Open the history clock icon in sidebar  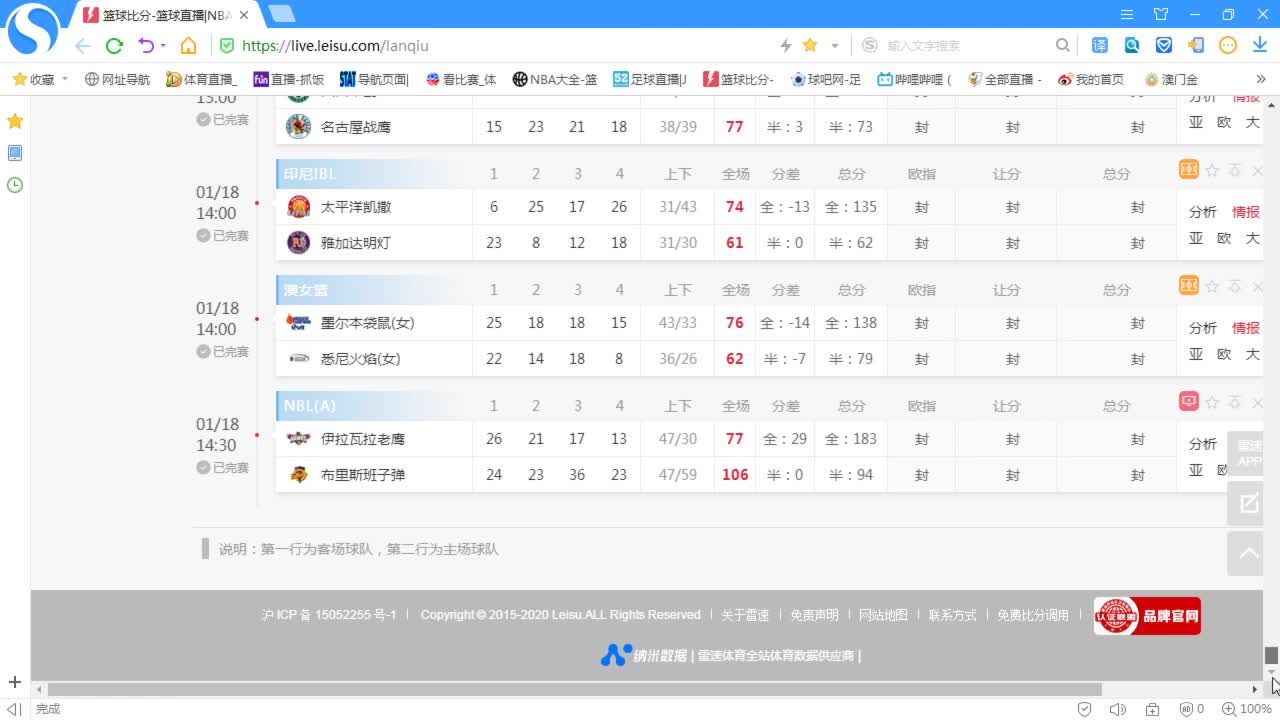tap(15, 185)
